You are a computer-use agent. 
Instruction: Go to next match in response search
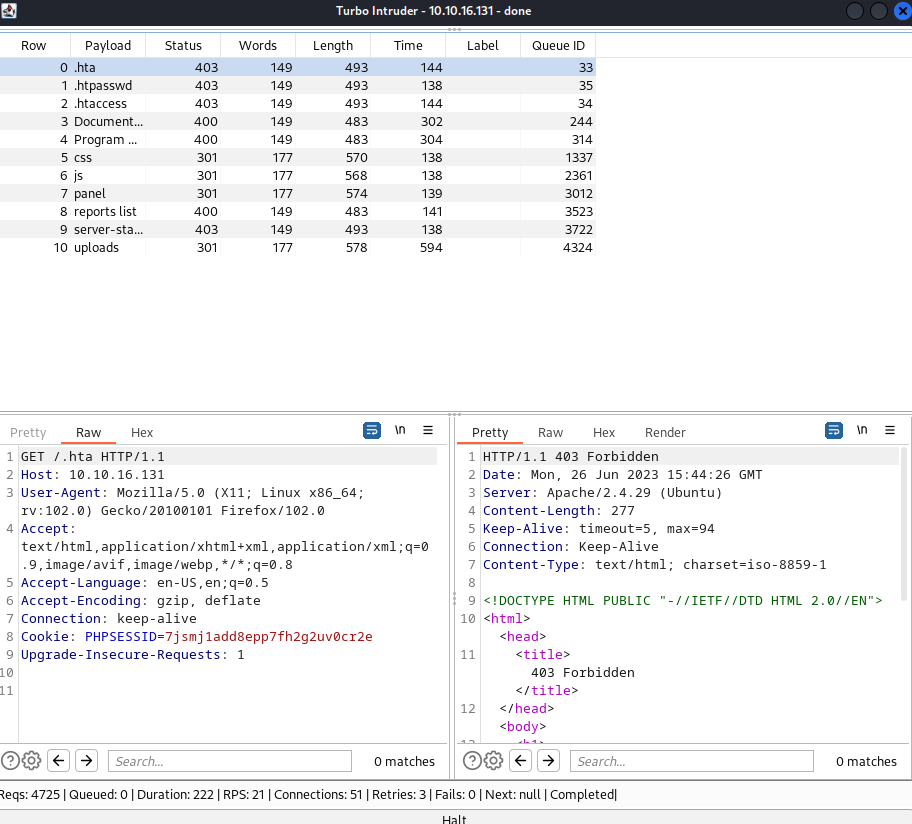pos(549,761)
